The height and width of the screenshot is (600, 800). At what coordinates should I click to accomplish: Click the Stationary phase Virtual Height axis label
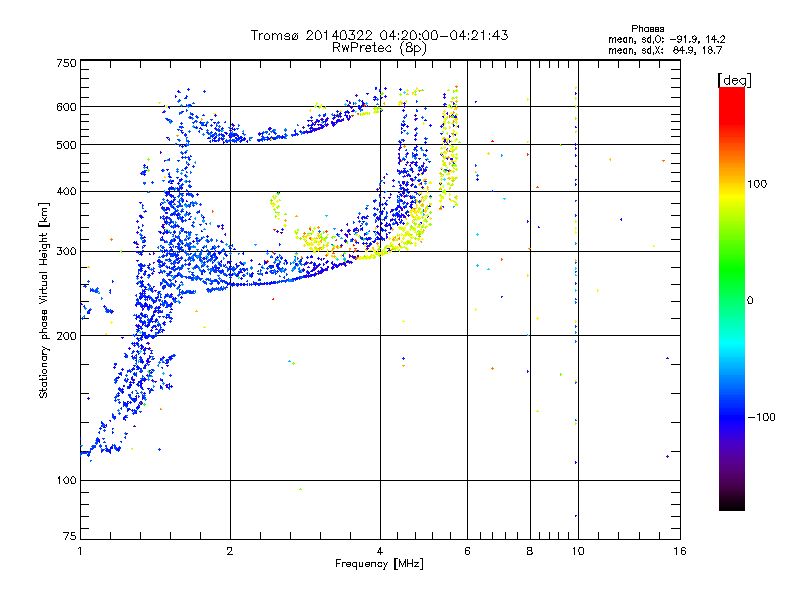44,300
